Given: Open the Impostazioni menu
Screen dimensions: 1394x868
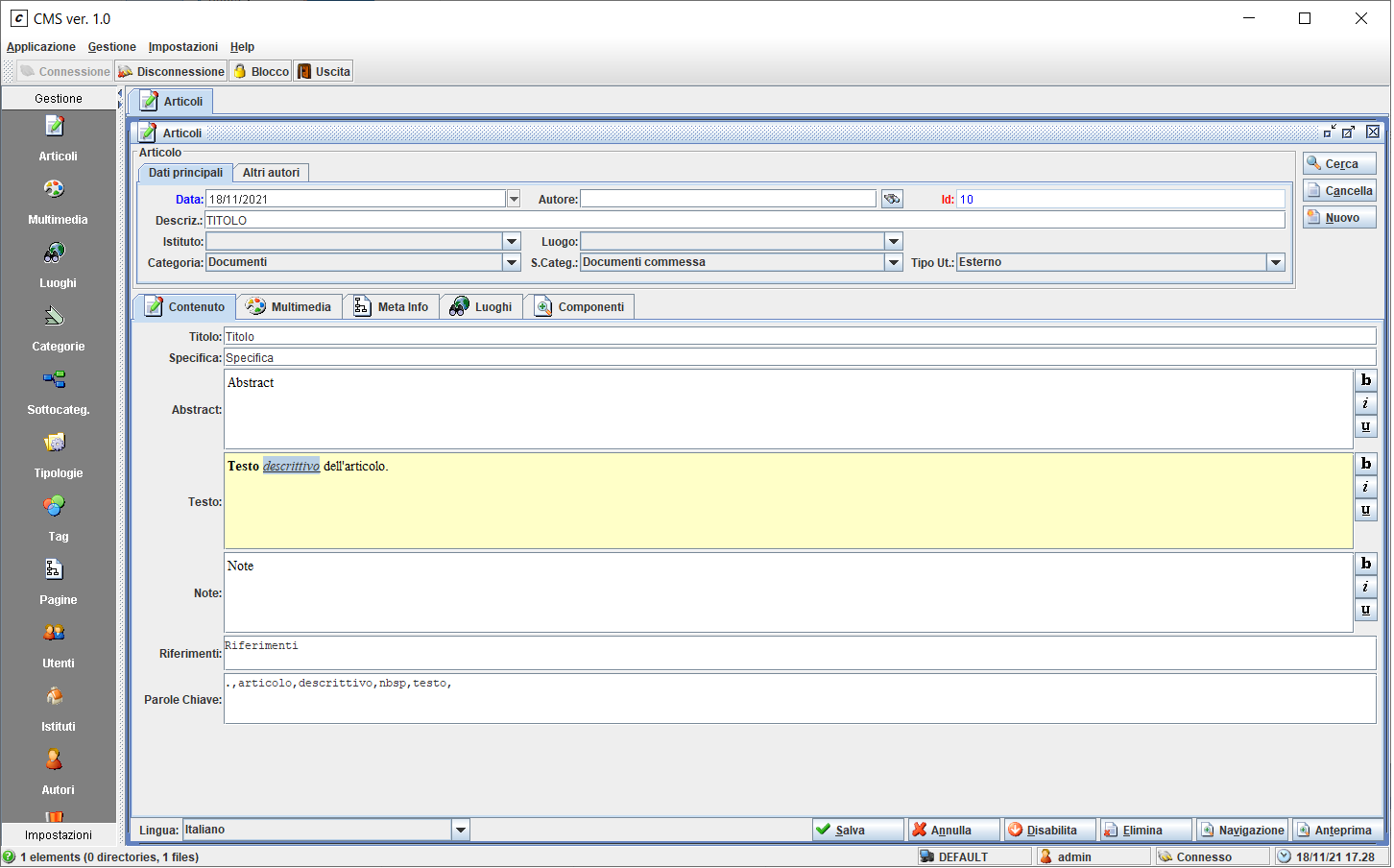Looking at the screenshot, I should pyautogui.click(x=182, y=46).
